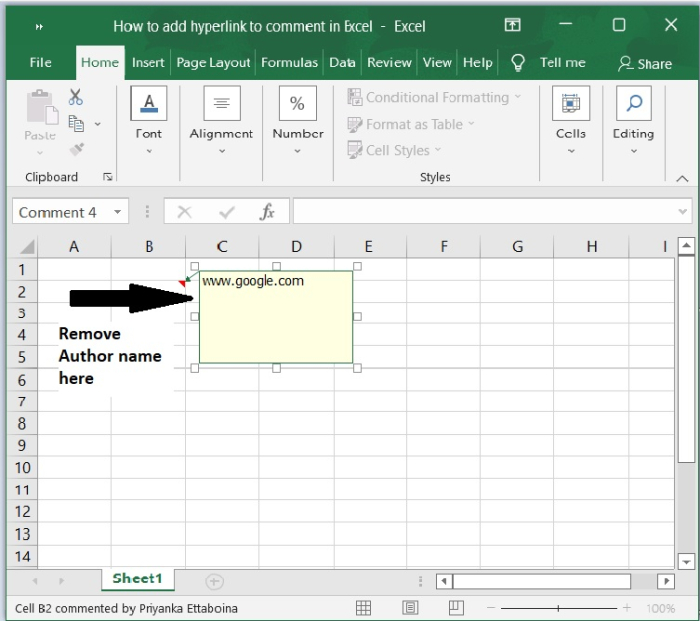Click the Tell me lightbulb icon
This screenshot has height=621, width=700.
517,63
